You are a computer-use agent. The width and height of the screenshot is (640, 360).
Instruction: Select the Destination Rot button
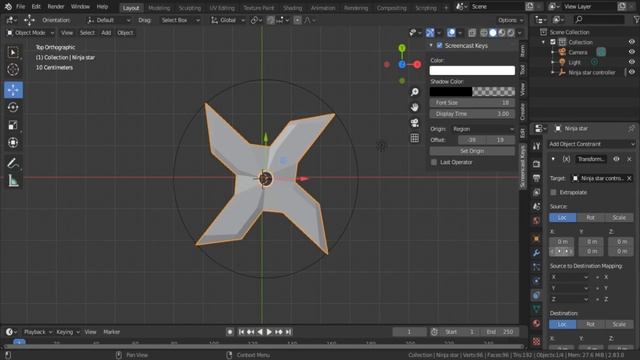(x=591, y=324)
